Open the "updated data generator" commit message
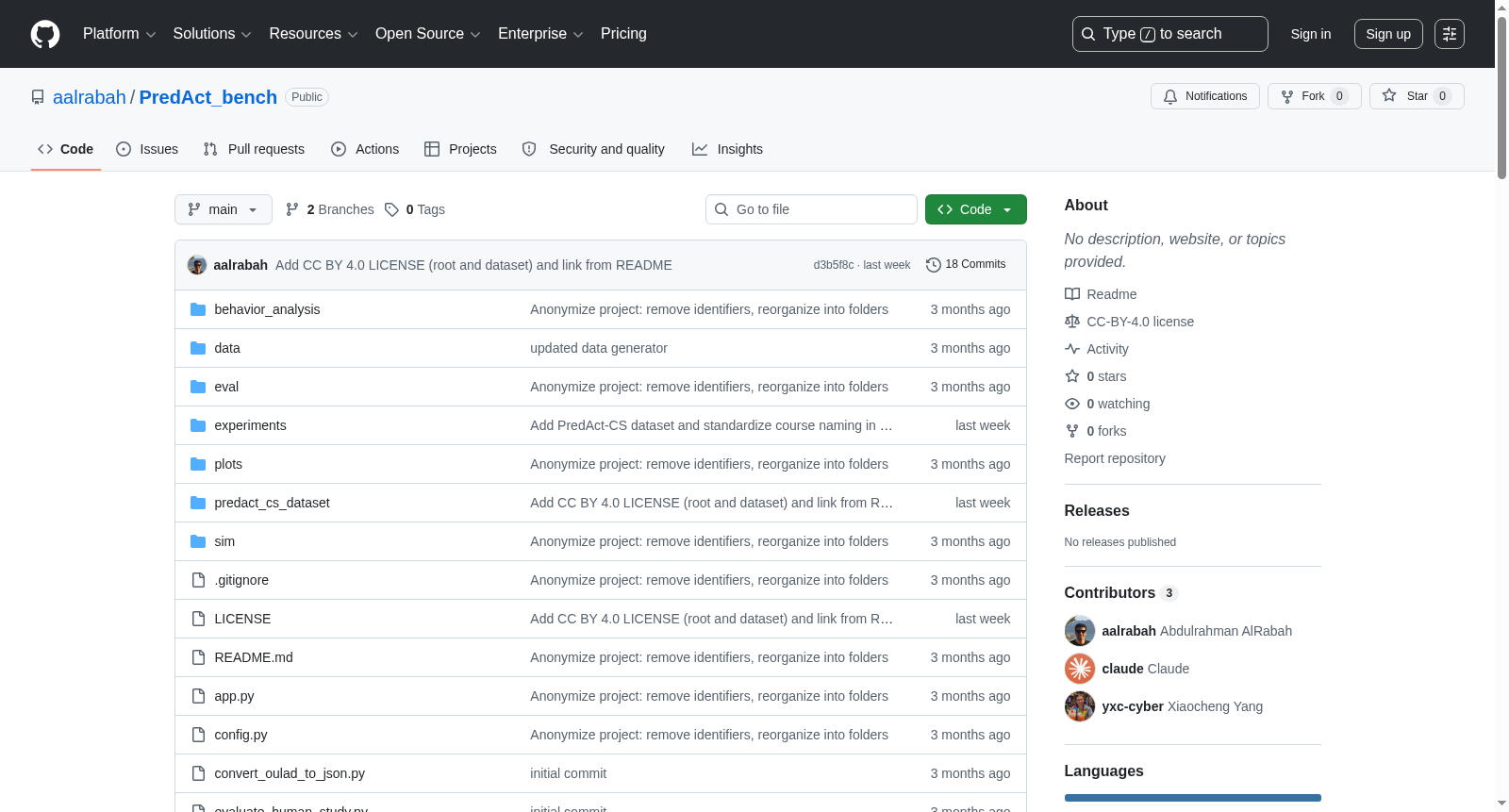This screenshot has height=812, width=1509. tap(599, 348)
